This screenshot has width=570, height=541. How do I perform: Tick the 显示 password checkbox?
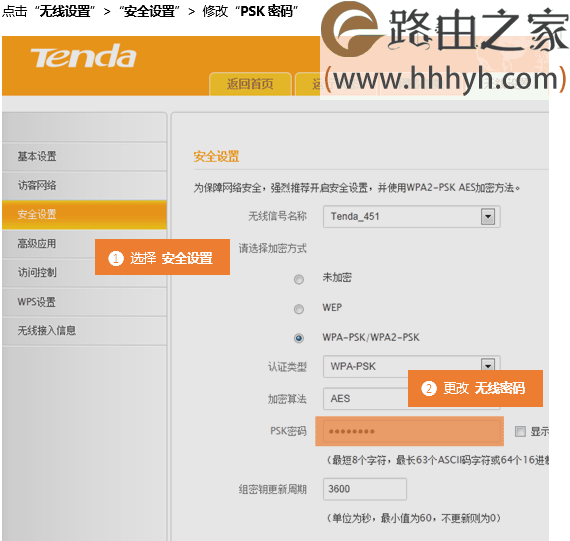[520, 432]
